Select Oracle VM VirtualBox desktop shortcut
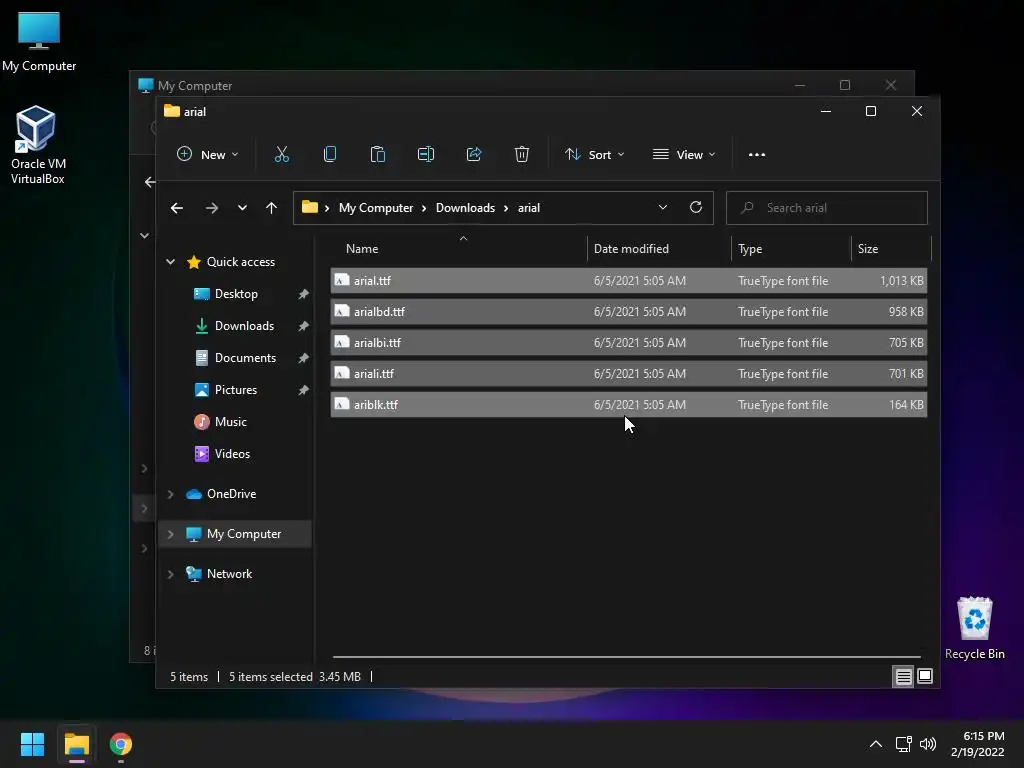Image resolution: width=1024 pixels, height=768 pixels. point(37,145)
